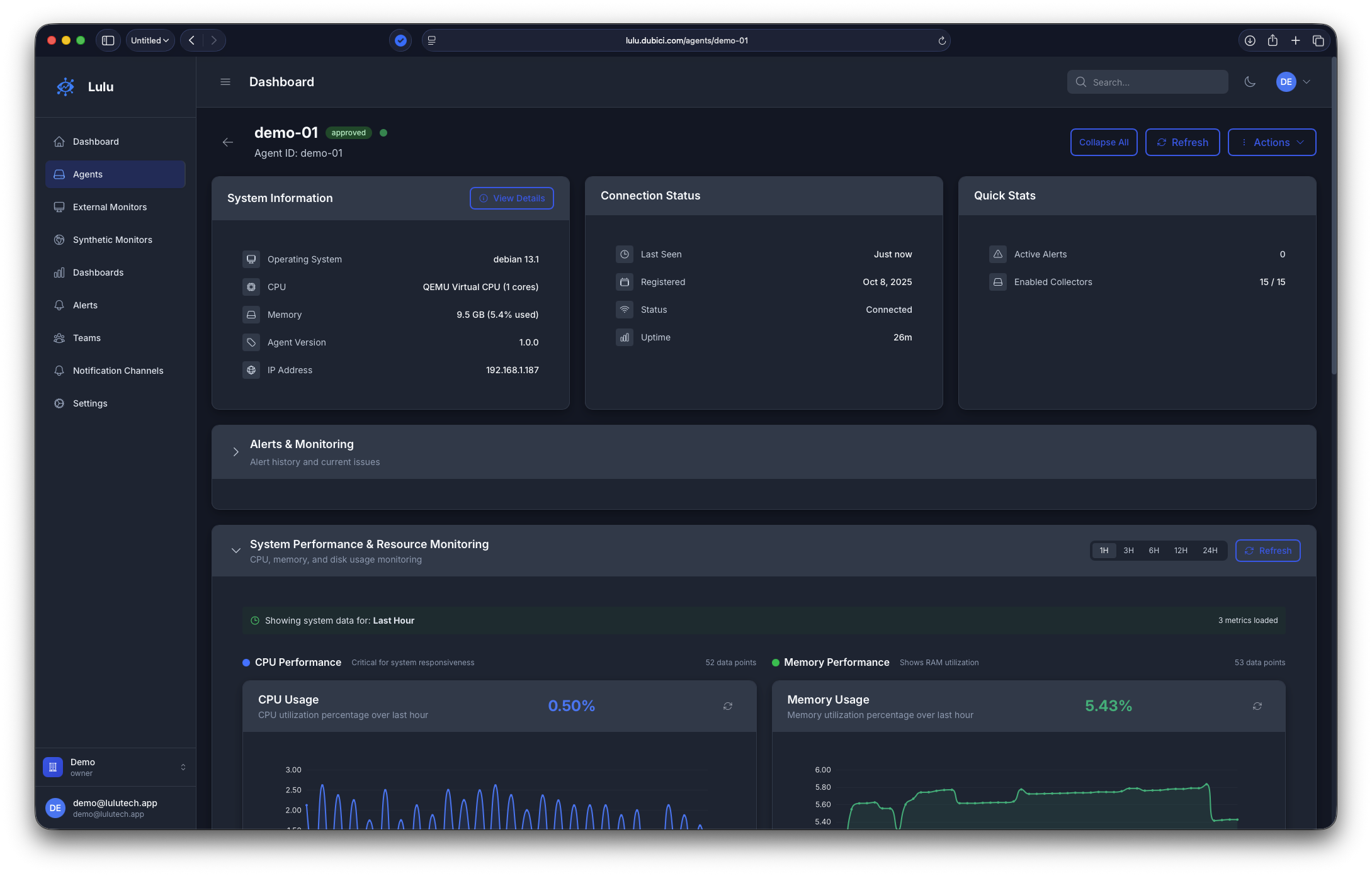Open the Alerts section
This screenshot has height=876, width=1372.
(84, 305)
